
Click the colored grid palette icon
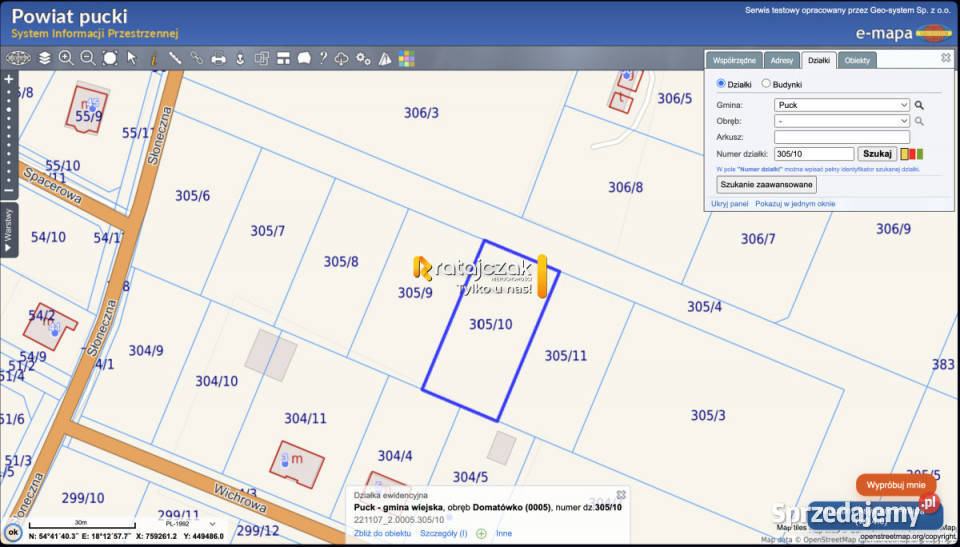coord(407,59)
